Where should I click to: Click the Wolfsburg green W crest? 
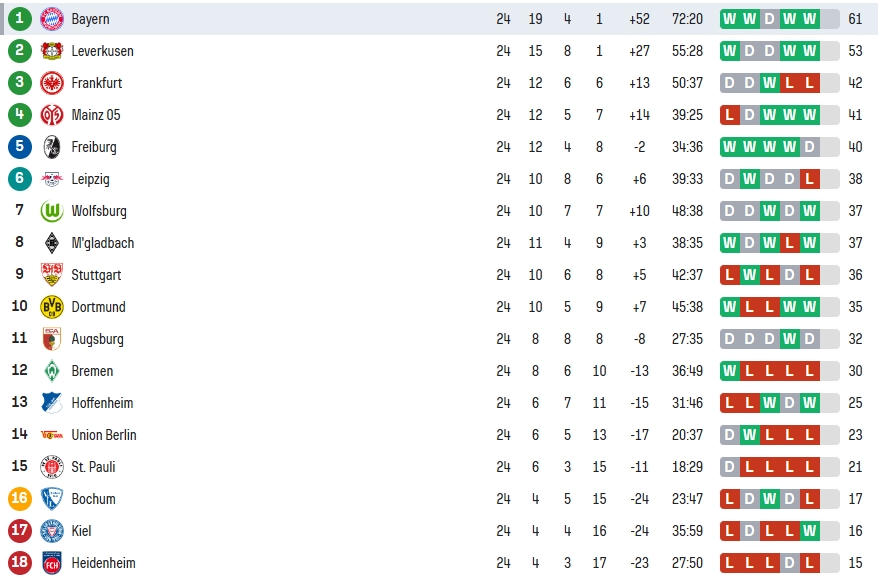pos(52,211)
